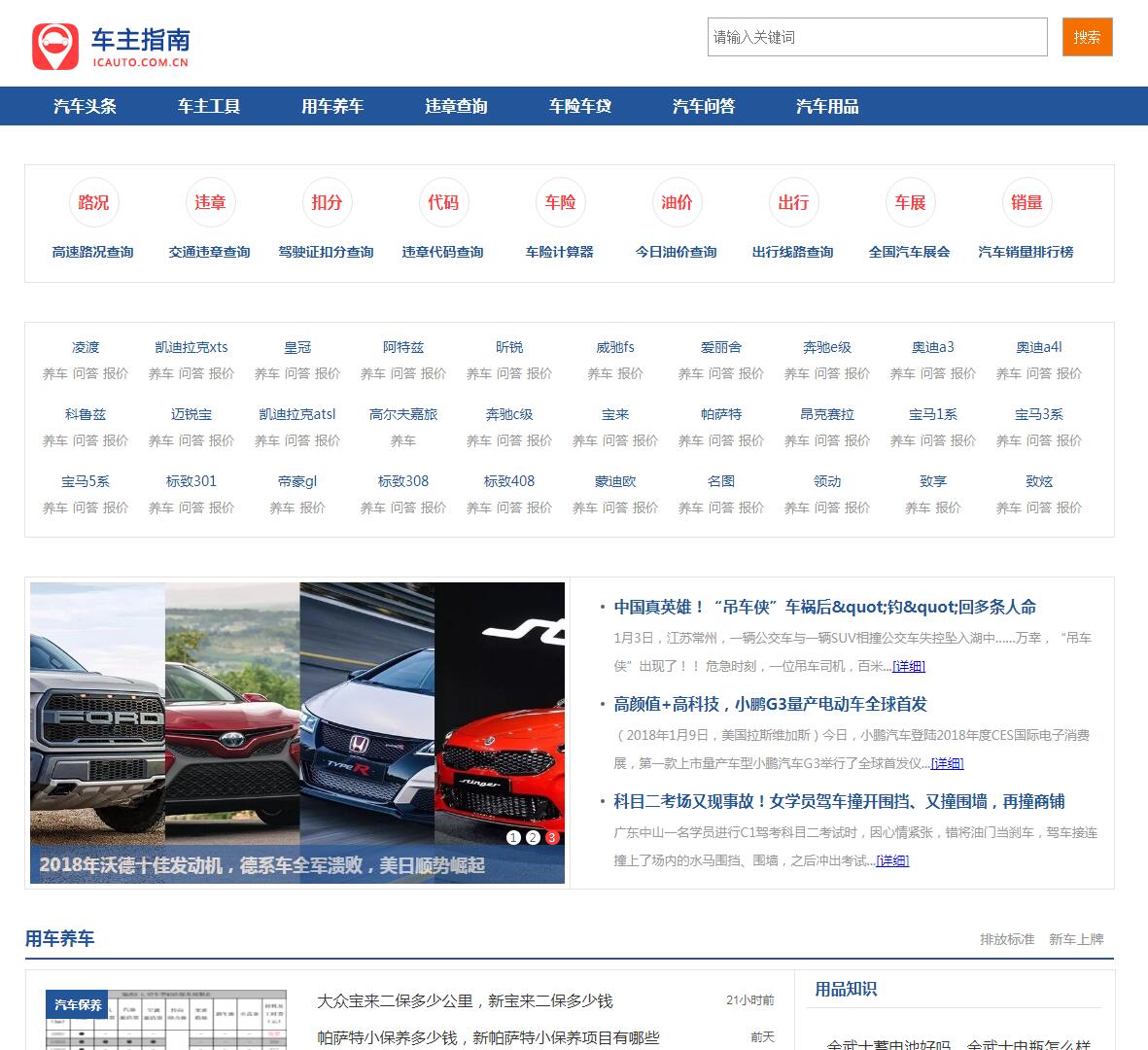Screen dimensions: 1148x1050
Task: Open the 宝马3系 car model link
Action: point(1039,414)
